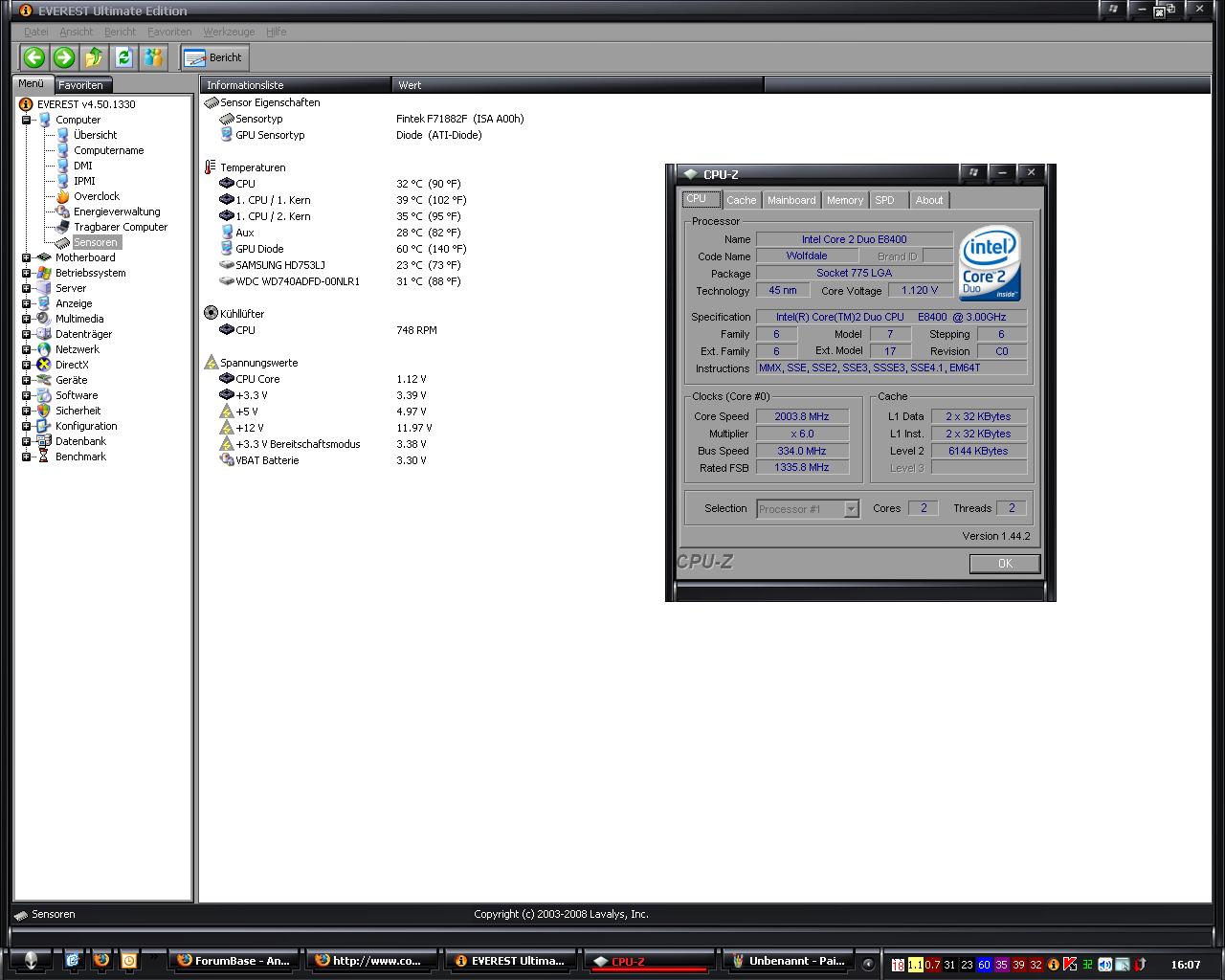The height and width of the screenshot is (980, 1225).
Task: Click the green Back arrow in EVEREST toolbar
Action: (x=34, y=57)
